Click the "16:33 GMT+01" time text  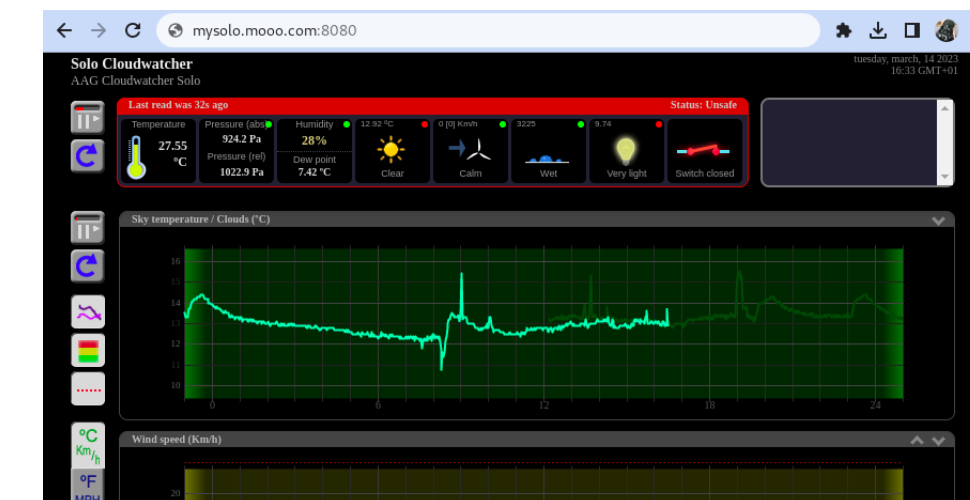pos(924,71)
